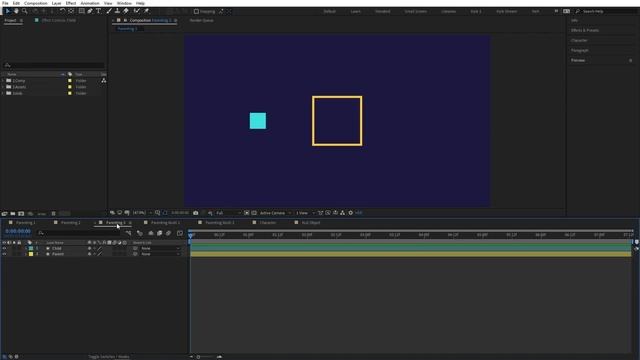Click the timeline current time display
Screen dimensions: 640x360
click(x=18, y=231)
